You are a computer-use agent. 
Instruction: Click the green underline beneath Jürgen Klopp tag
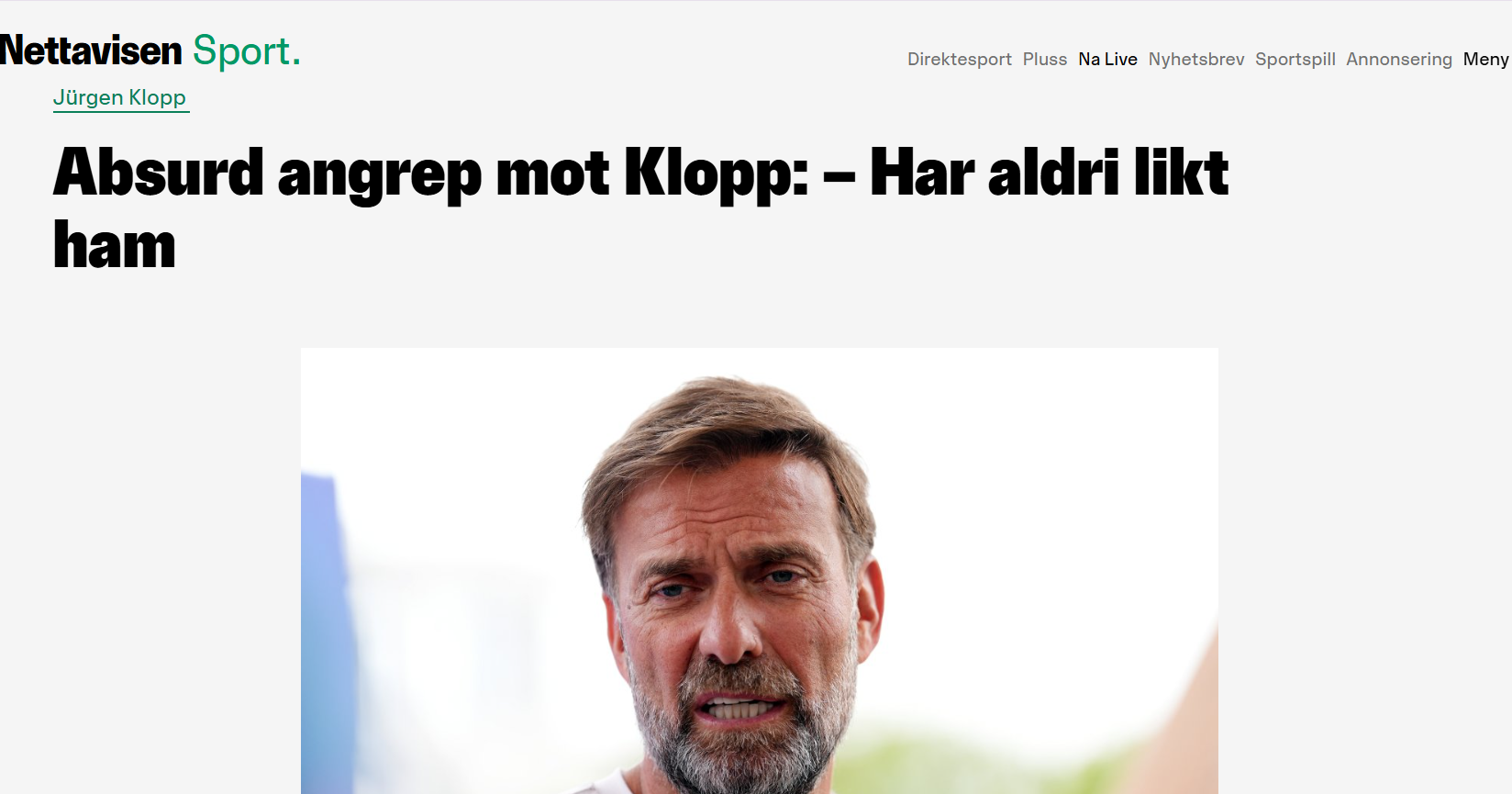(x=121, y=112)
